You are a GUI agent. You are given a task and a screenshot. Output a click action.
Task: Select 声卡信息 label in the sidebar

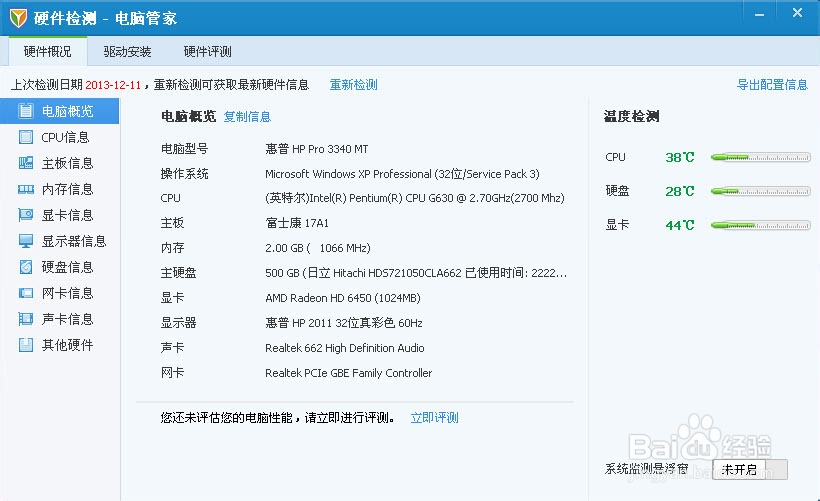67,319
